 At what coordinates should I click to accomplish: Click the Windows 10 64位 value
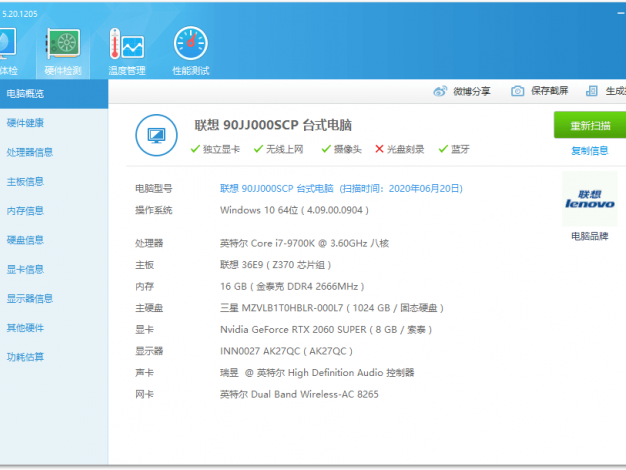294,210
